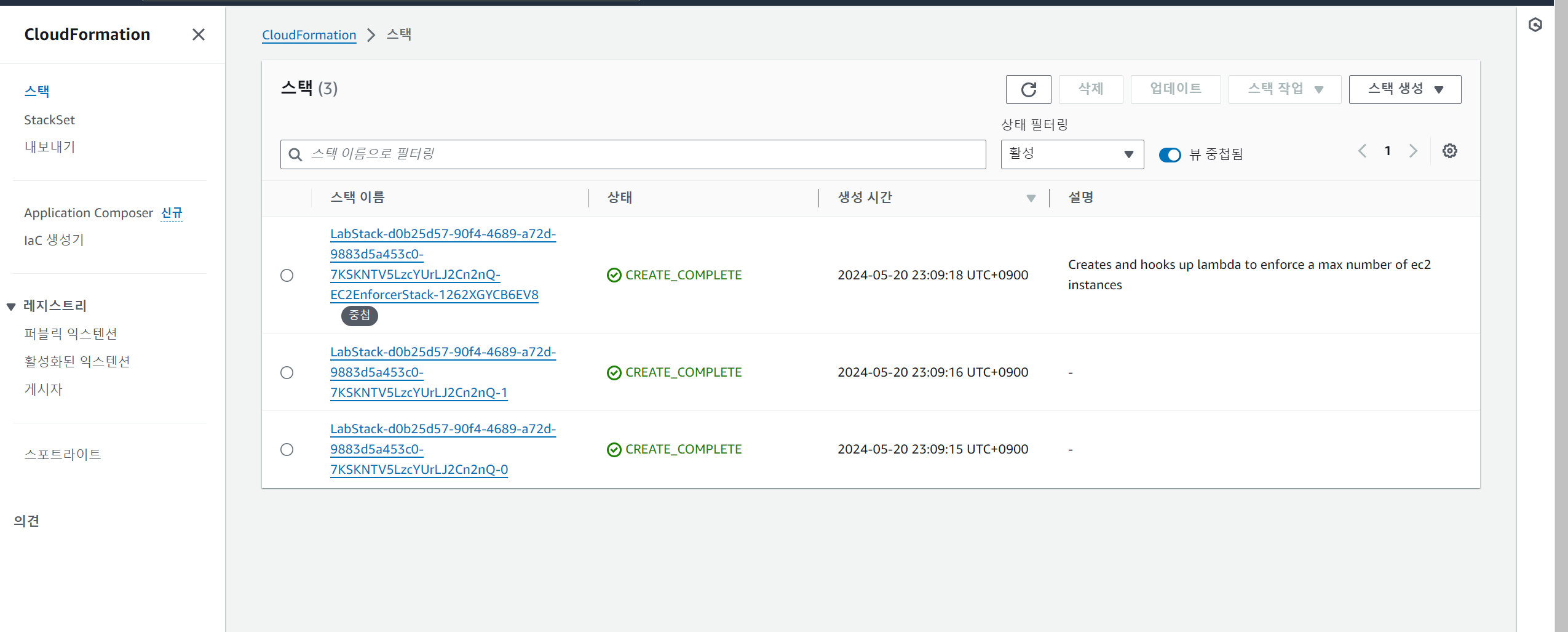This screenshot has width=1568, height=632.
Task: Refresh the stacks list
Action: [x=1028, y=89]
